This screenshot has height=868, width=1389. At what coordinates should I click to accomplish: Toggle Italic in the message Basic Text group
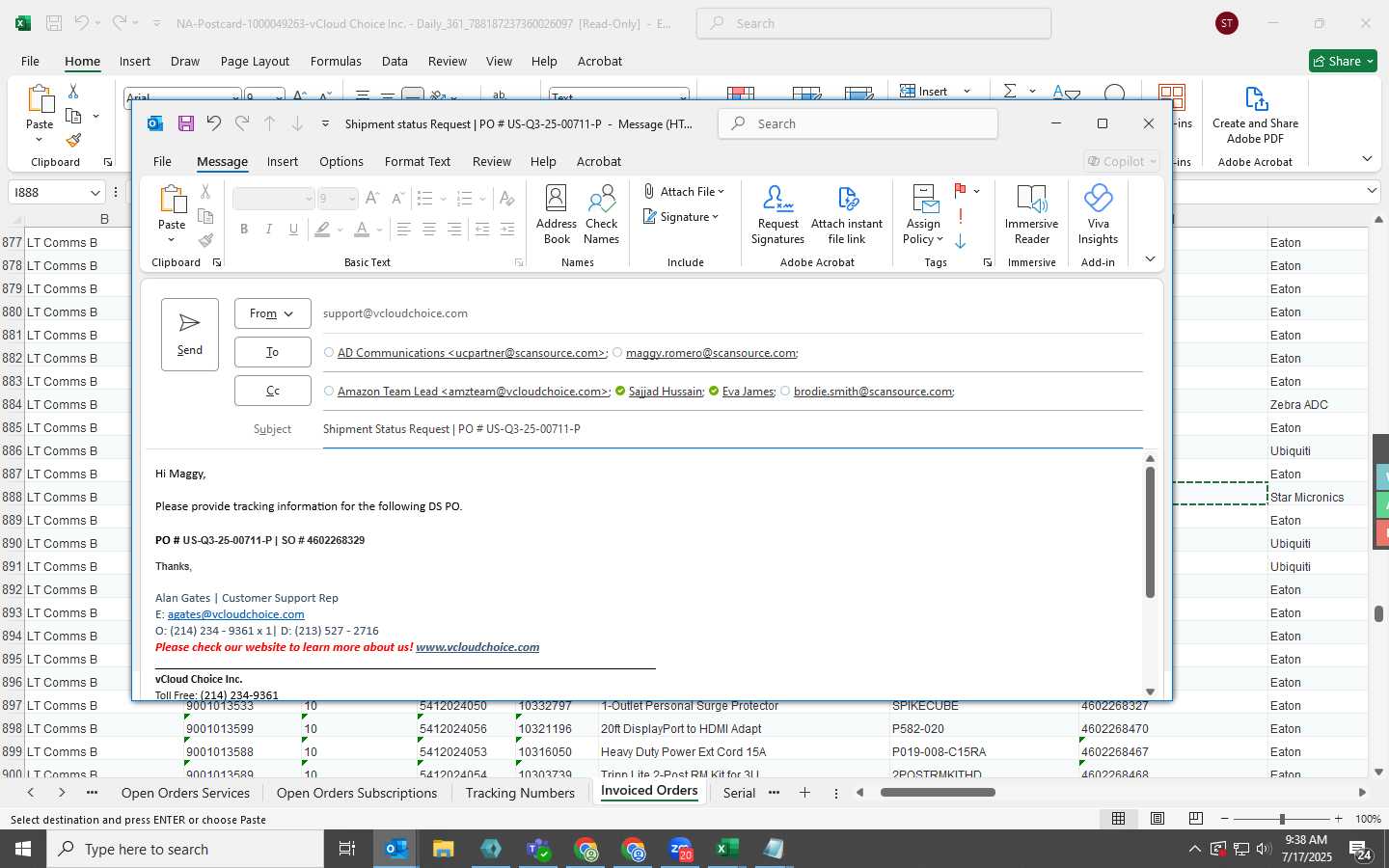(x=269, y=229)
